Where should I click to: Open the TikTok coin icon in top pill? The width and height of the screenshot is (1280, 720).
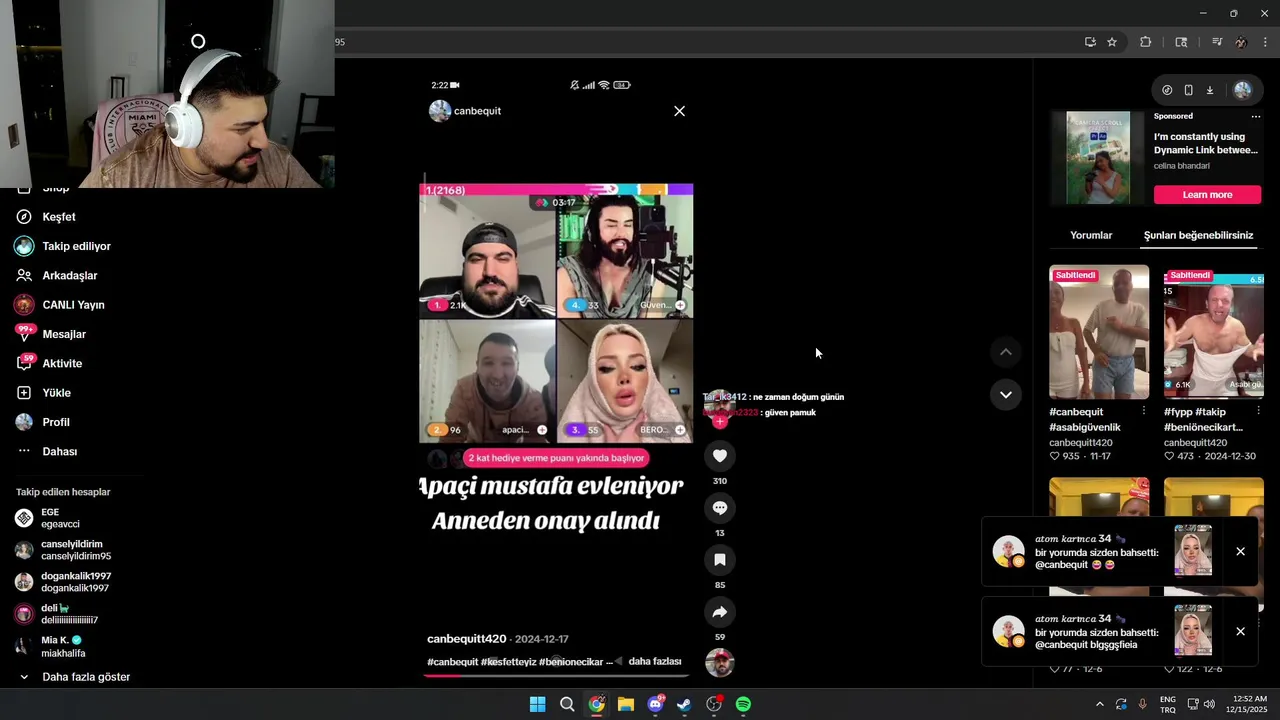point(1167,90)
